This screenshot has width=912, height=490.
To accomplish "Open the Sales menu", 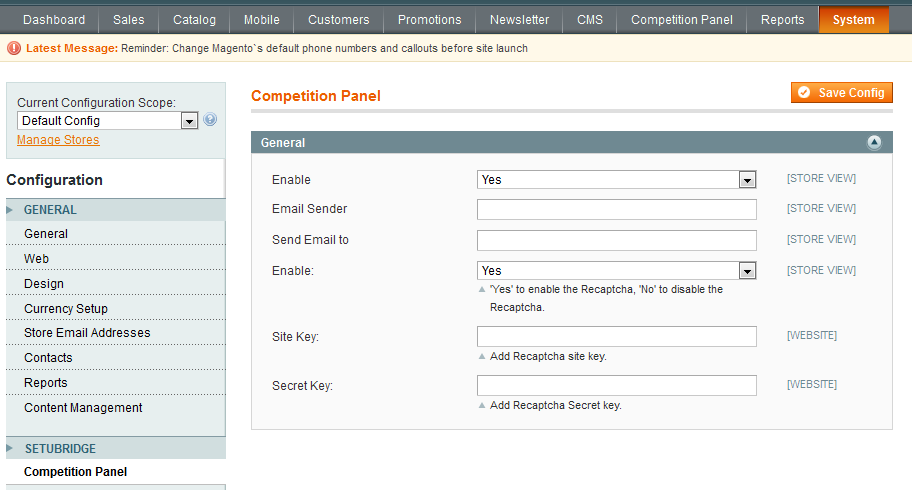I will [x=128, y=20].
